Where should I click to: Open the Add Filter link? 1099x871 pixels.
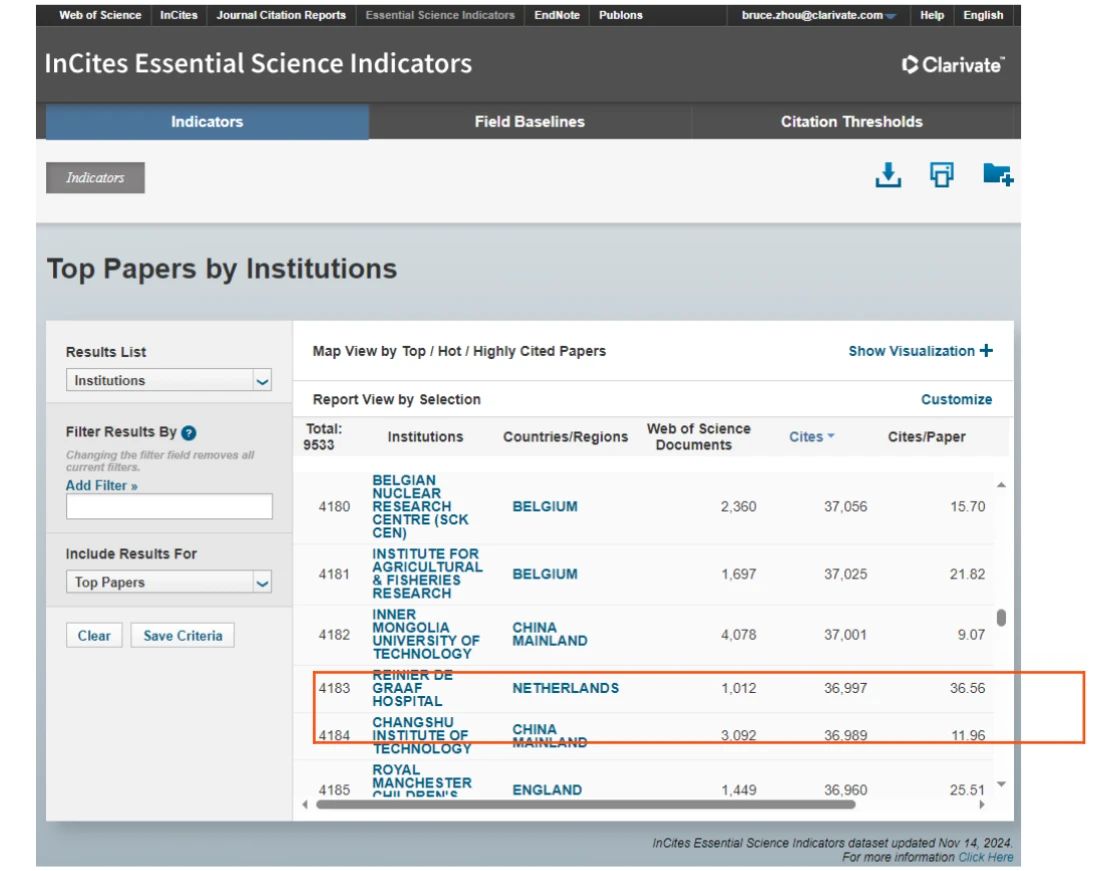pyautogui.click(x=102, y=486)
